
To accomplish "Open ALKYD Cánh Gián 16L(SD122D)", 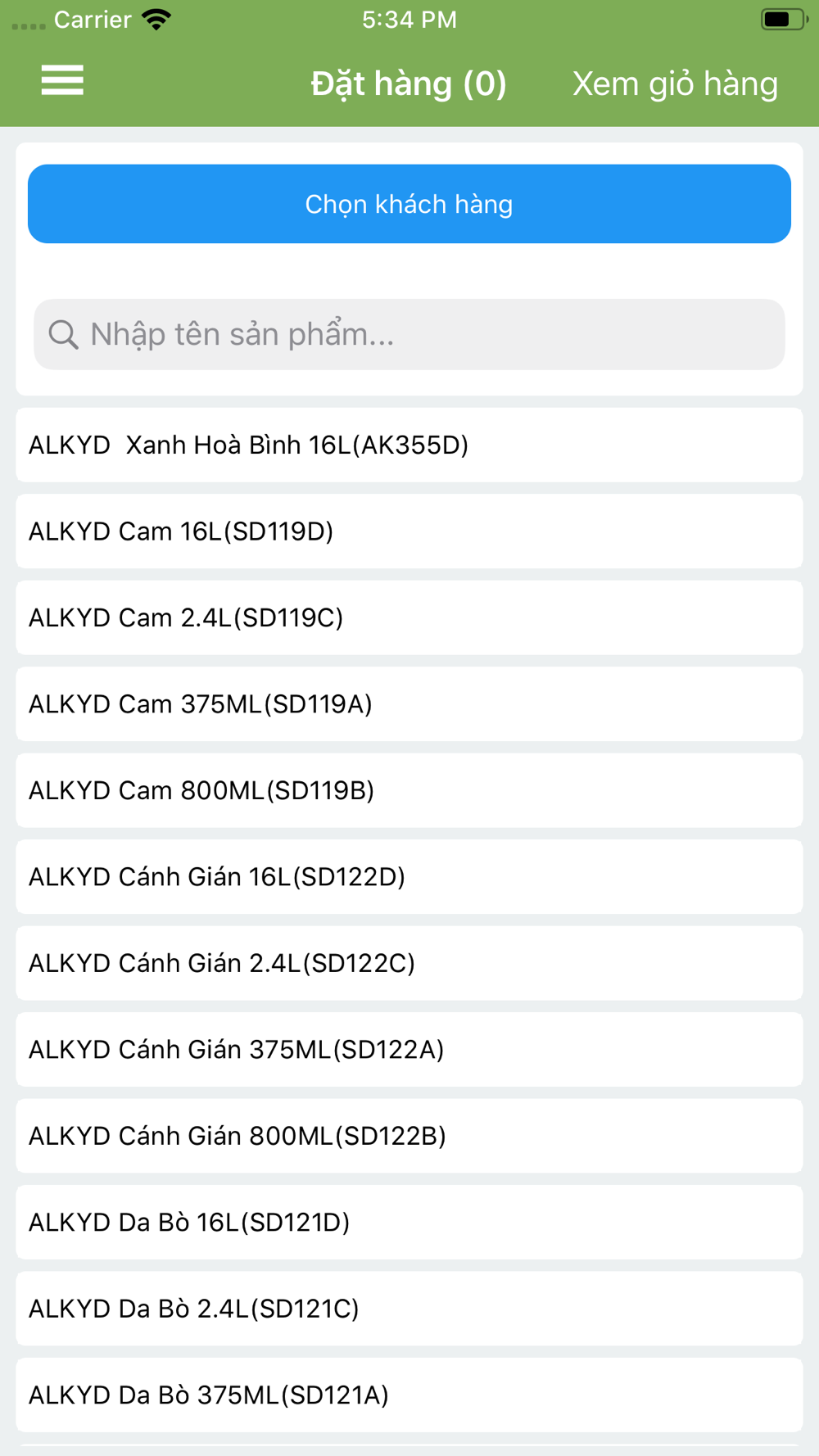I will click(x=409, y=877).
